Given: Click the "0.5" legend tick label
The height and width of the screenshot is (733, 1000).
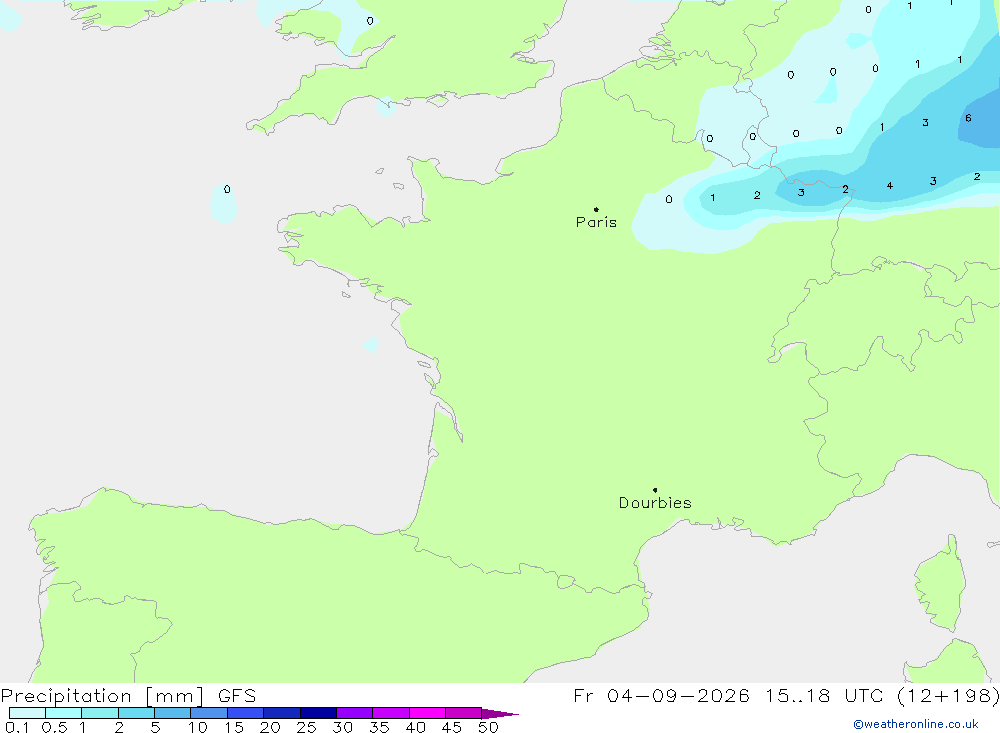Looking at the screenshot, I should tap(55, 727).
